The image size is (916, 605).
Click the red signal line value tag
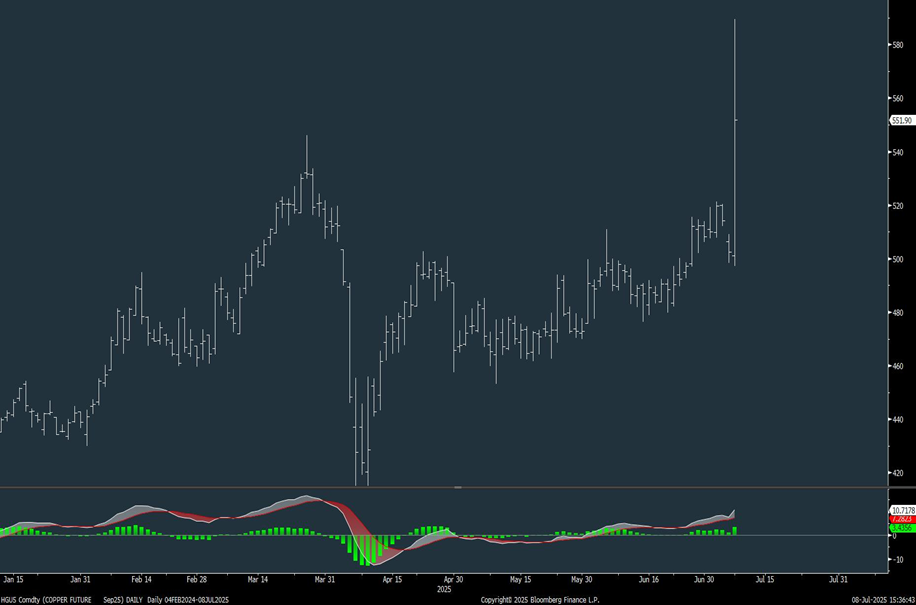coord(902,519)
